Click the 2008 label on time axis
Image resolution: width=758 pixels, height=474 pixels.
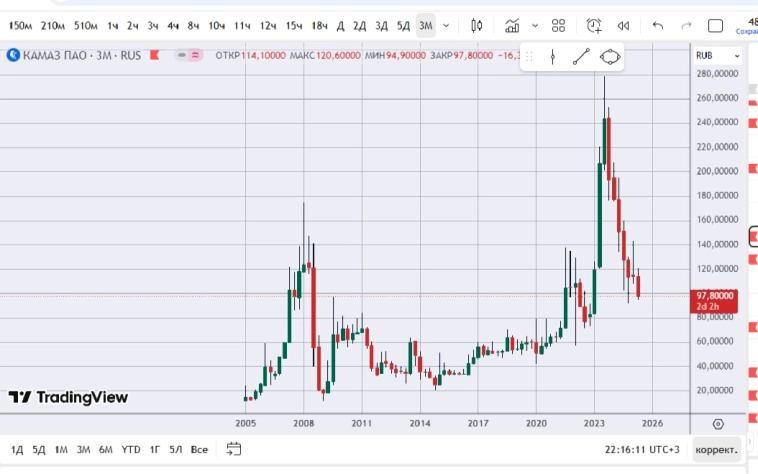tap(304, 423)
